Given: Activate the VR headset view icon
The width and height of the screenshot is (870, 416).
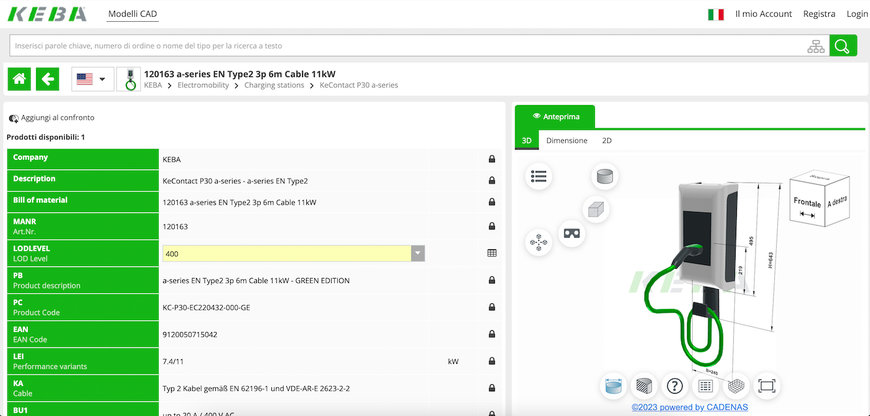Looking at the screenshot, I should pyautogui.click(x=571, y=233).
